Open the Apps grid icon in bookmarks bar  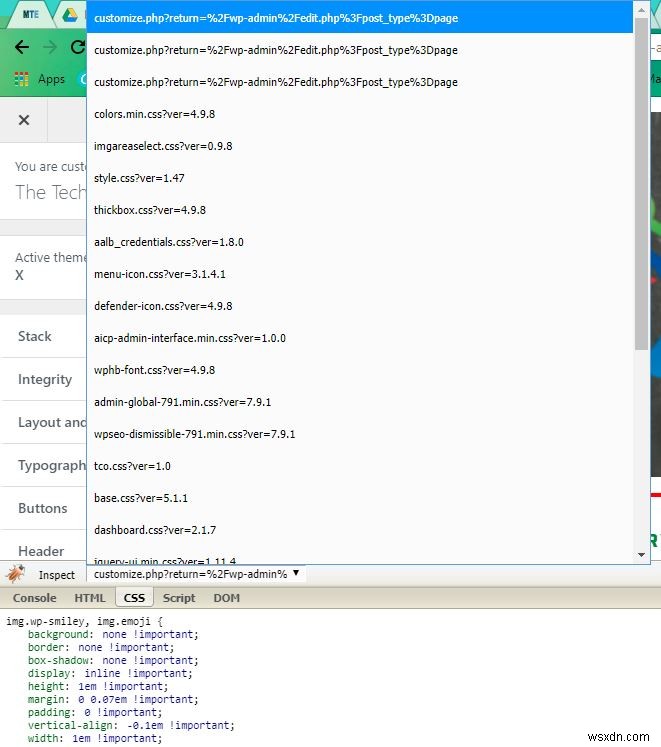point(21,79)
